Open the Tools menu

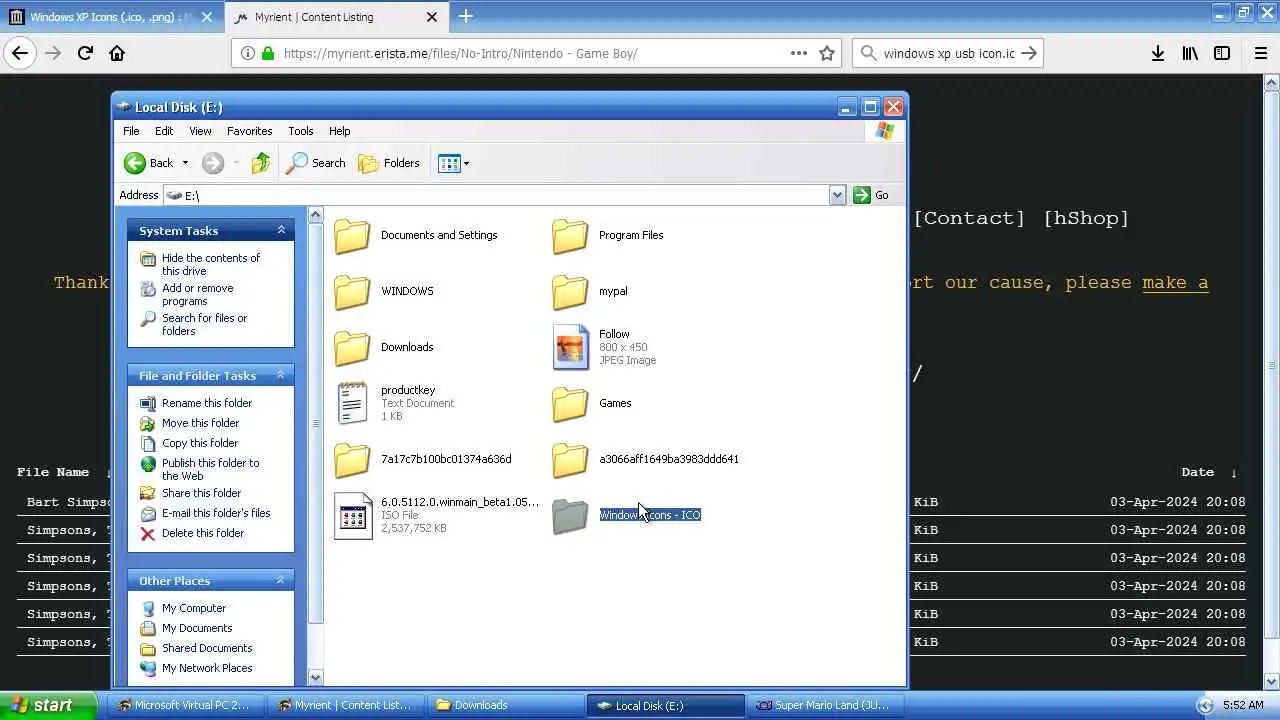pos(300,131)
